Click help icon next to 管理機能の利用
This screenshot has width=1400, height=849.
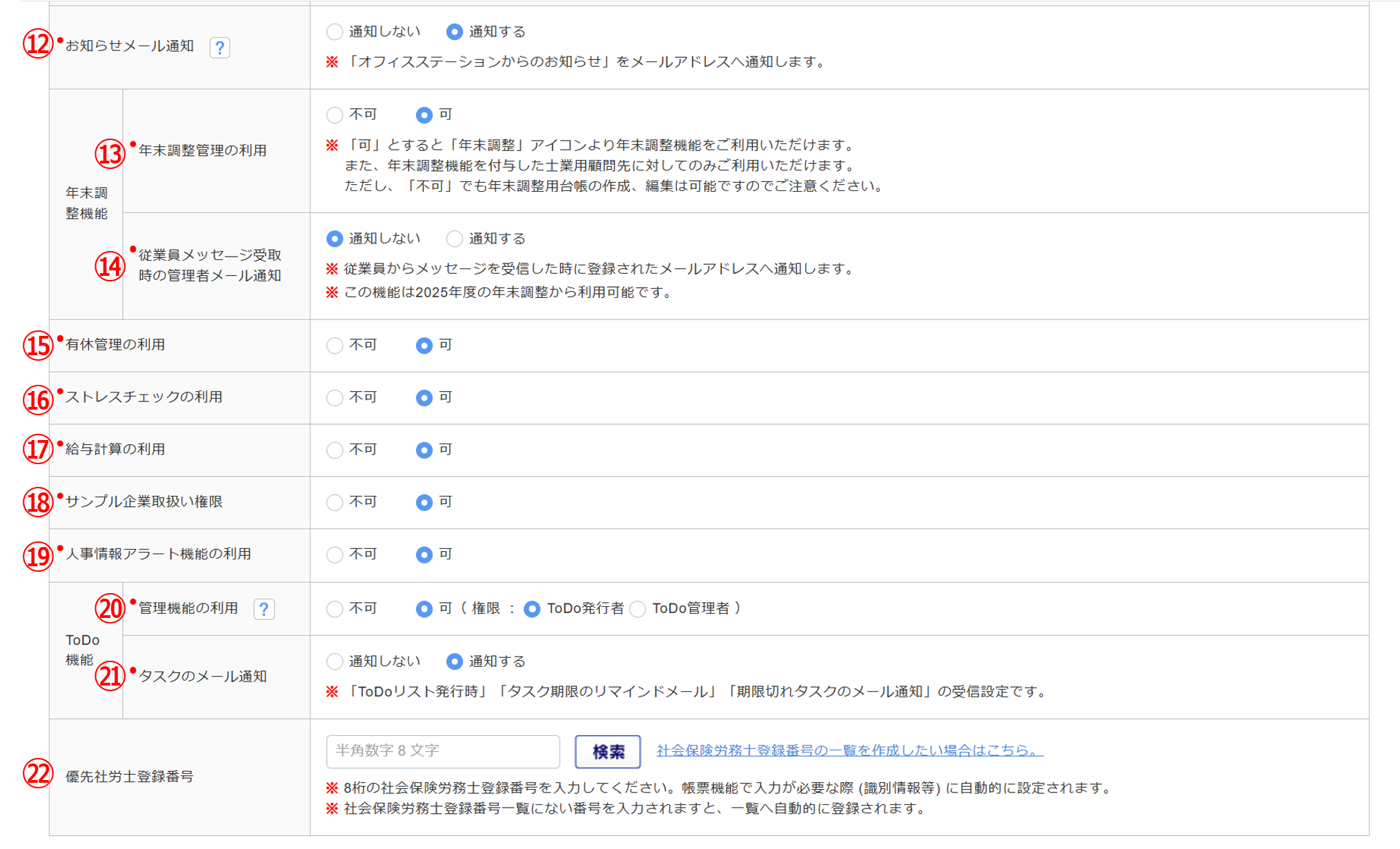(264, 609)
